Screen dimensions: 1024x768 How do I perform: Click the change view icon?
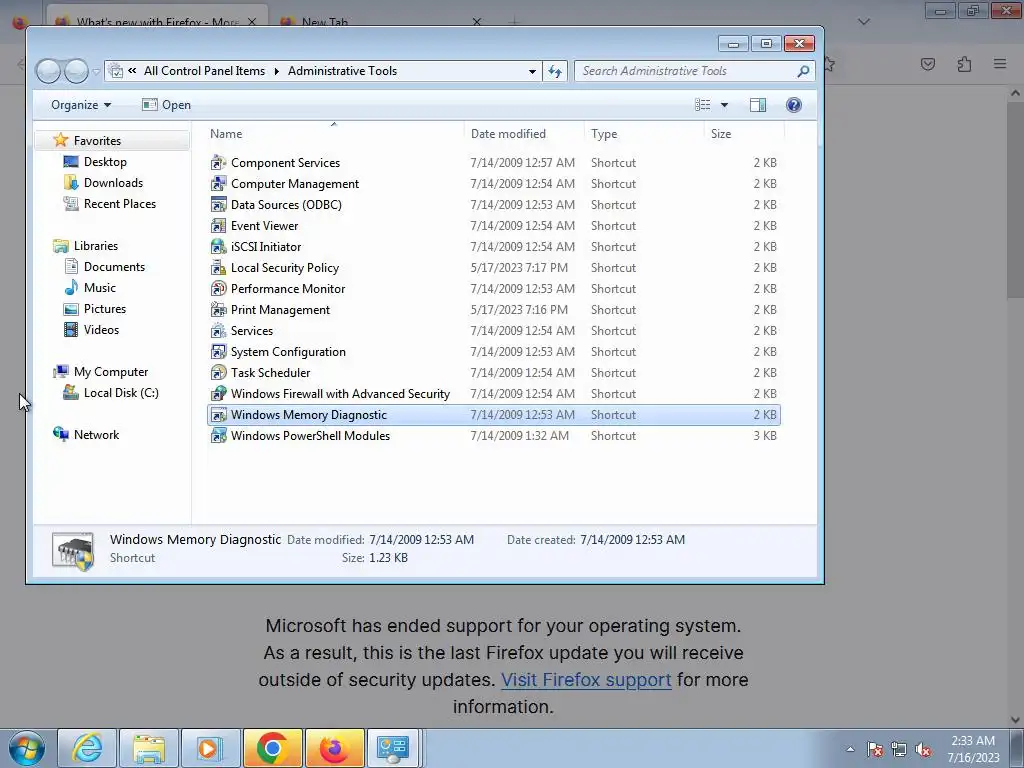coord(703,105)
